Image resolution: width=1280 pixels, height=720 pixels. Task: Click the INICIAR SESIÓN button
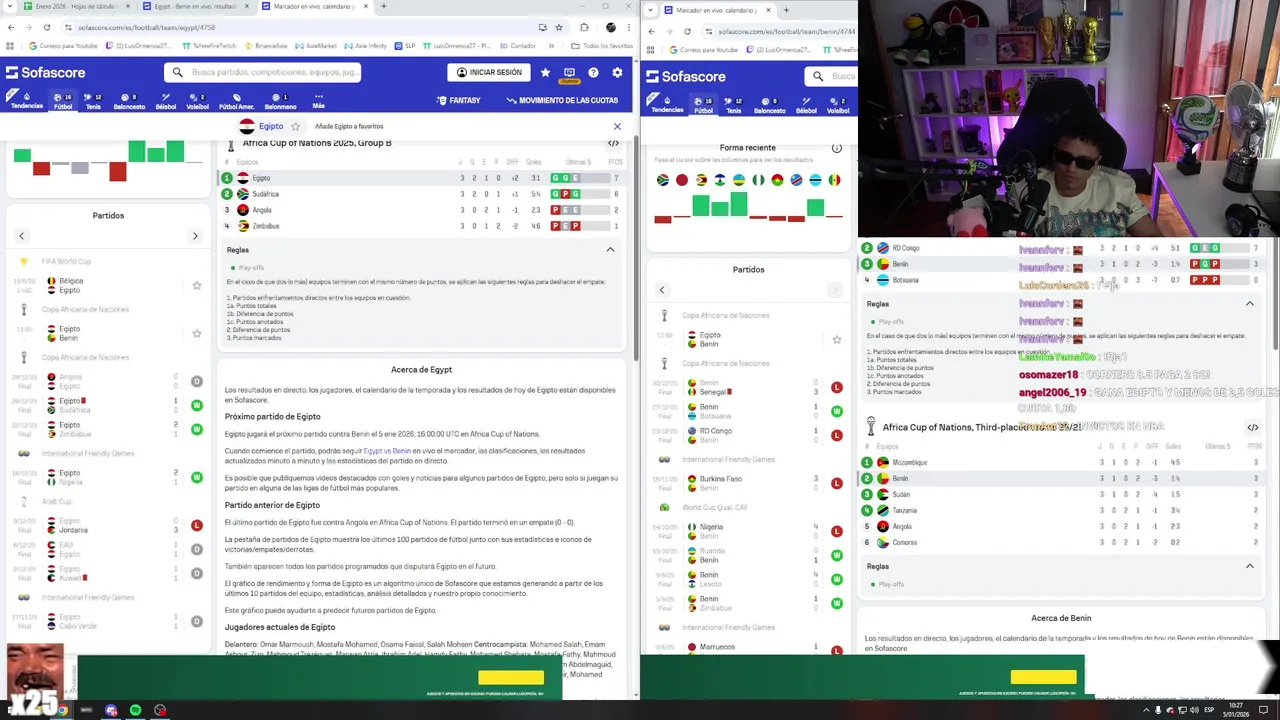point(488,72)
